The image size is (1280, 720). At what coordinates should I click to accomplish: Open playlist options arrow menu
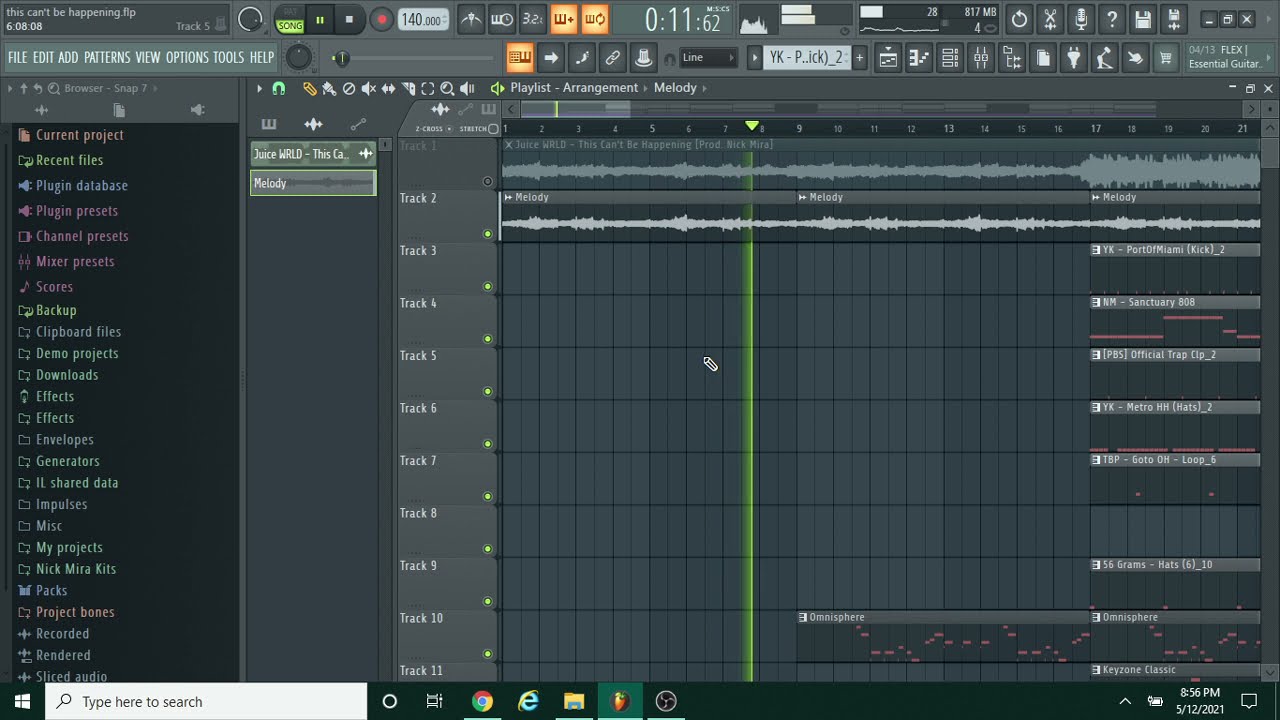[259, 89]
